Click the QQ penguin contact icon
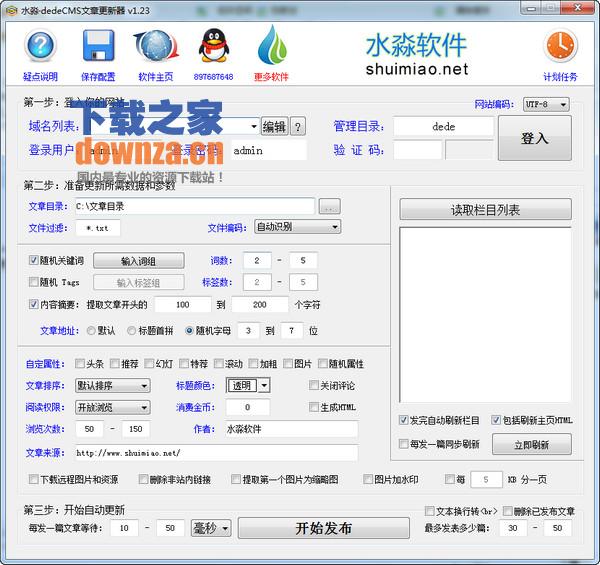The width and height of the screenshot is (600, 565). pyautogui.click(x=214, y=46)
